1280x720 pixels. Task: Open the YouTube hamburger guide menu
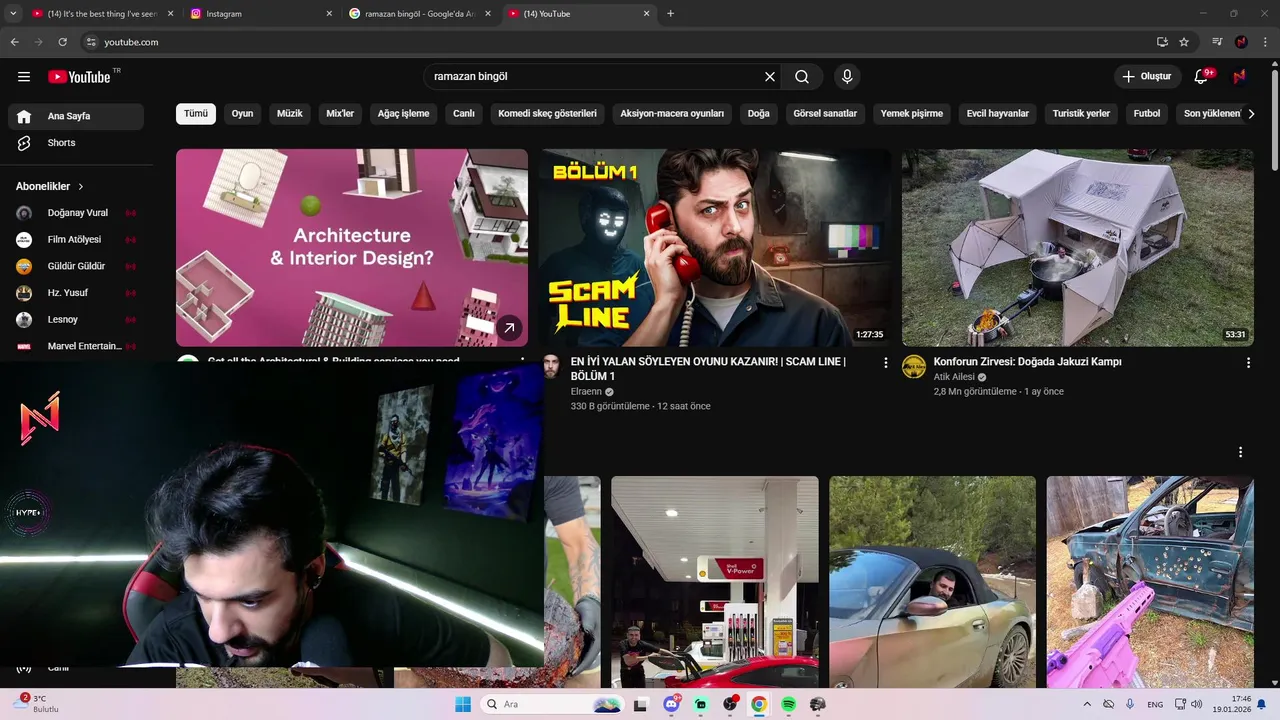tap(24, 77)
